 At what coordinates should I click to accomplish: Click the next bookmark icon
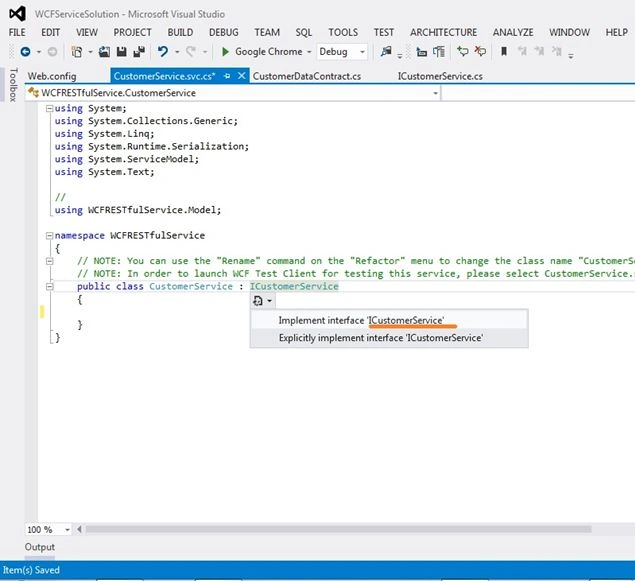pyautogui.click(x=539, y=51)
